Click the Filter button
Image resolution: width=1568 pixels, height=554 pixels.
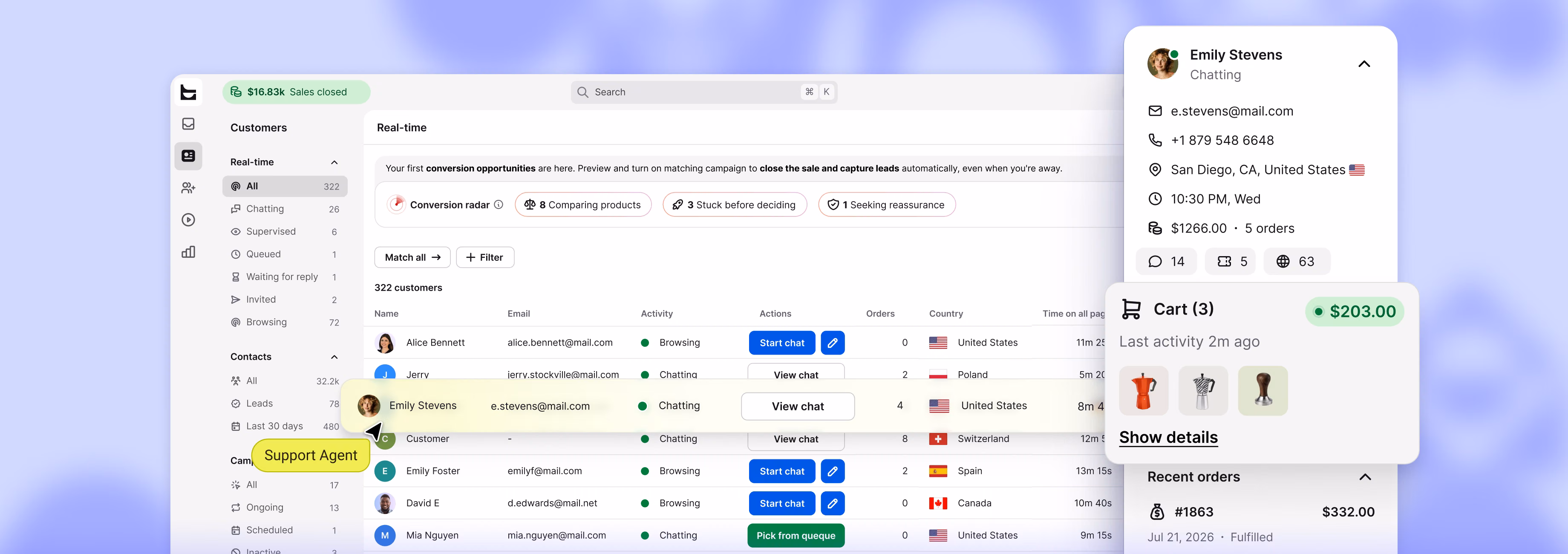point(484,257)
